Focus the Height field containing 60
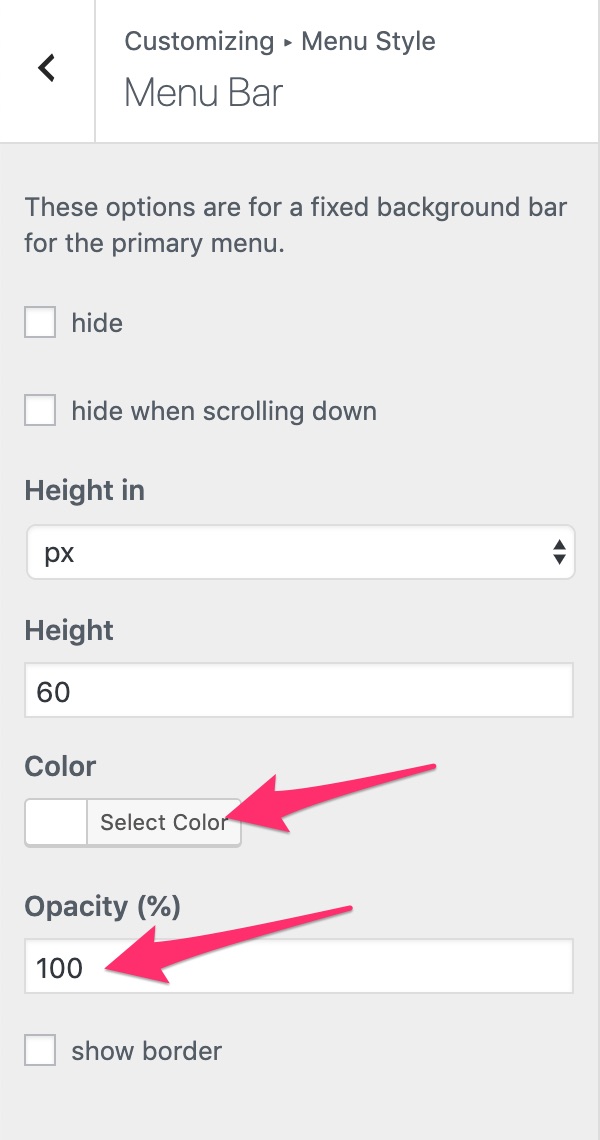This screenshot has height=1140, width=600. pyautogui.click(x=298, y=690)
